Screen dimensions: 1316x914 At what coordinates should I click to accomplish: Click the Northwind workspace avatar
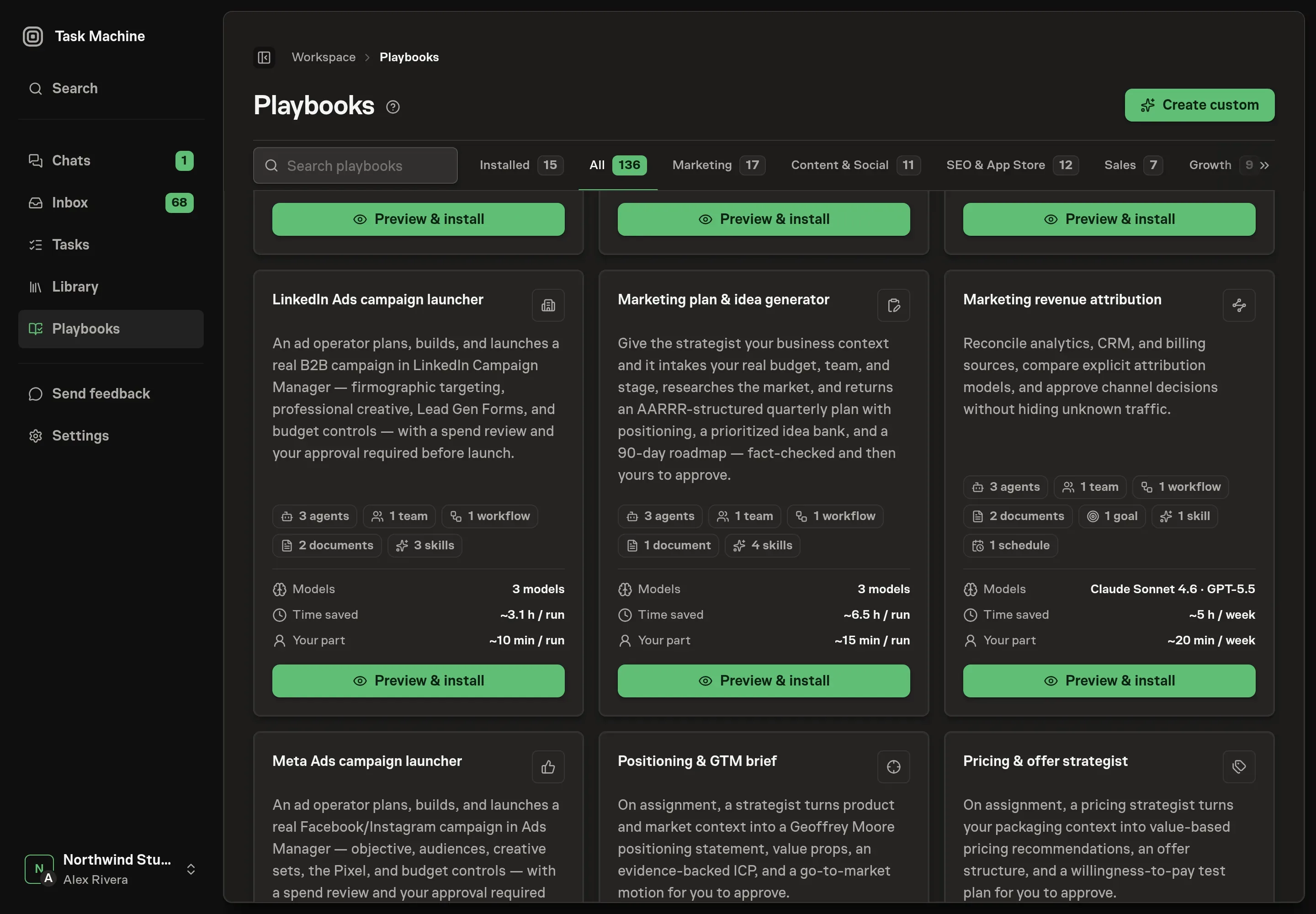[39, 869]
